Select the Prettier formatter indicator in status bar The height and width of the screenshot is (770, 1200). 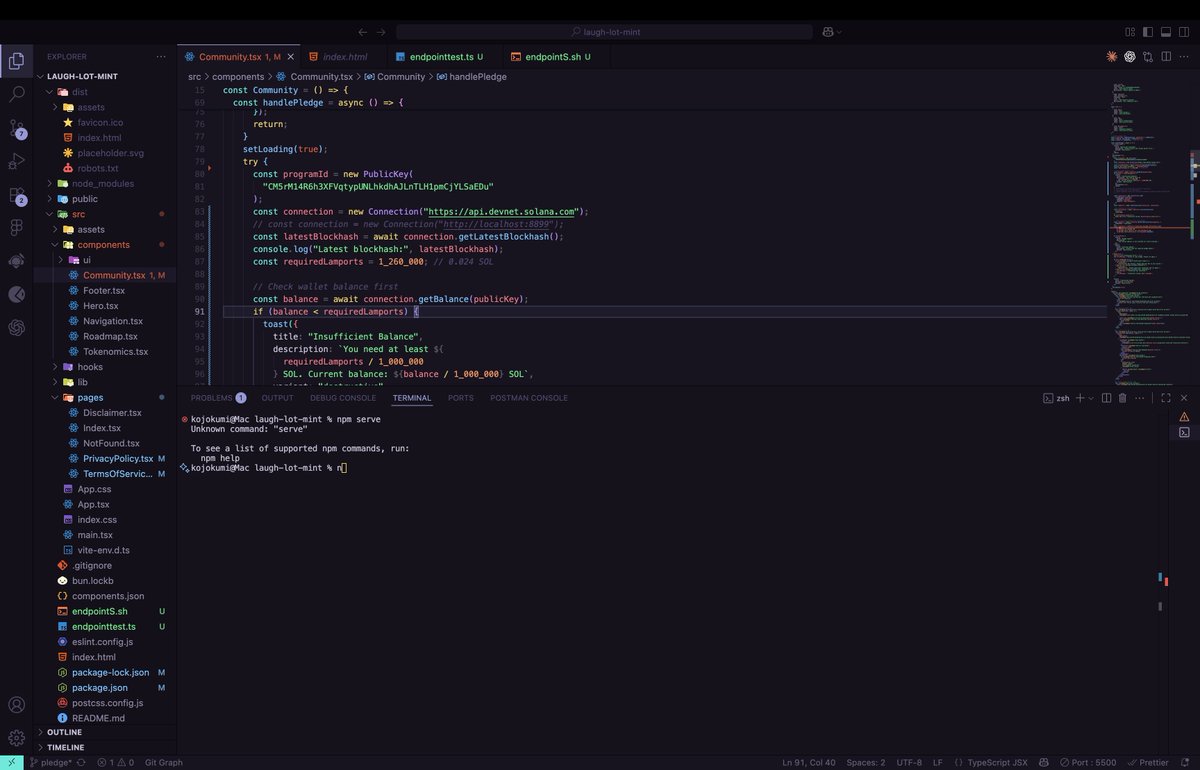pyautogui.click(x=1152, y=762)
